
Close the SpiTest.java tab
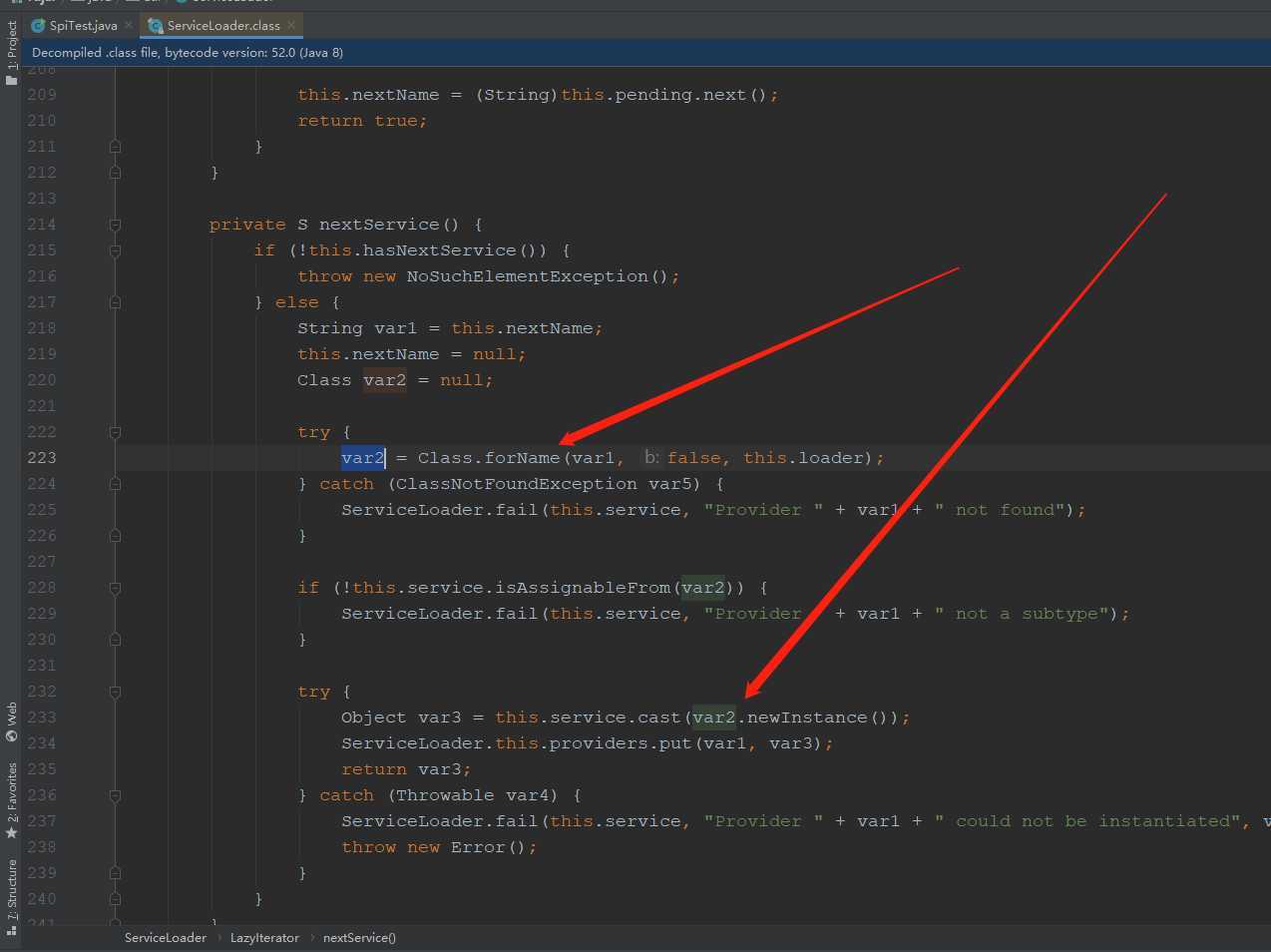(x=129, y=25)
